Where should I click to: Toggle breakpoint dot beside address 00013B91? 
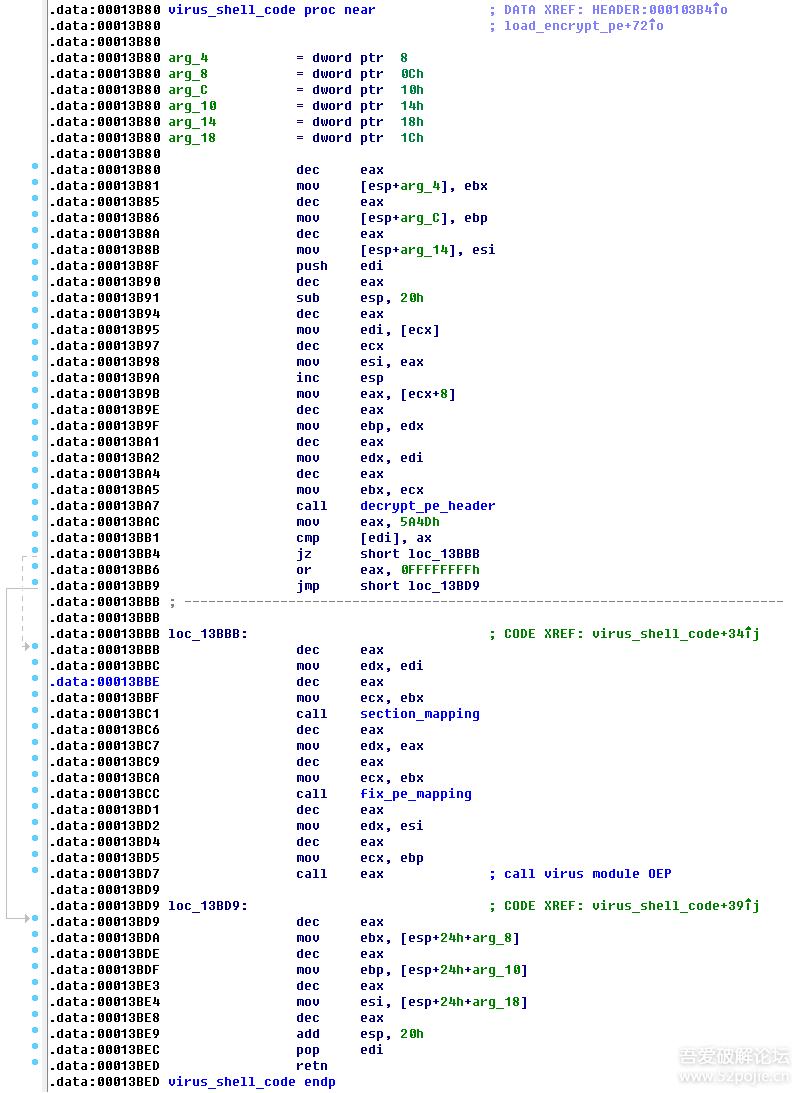click(35, 296)
